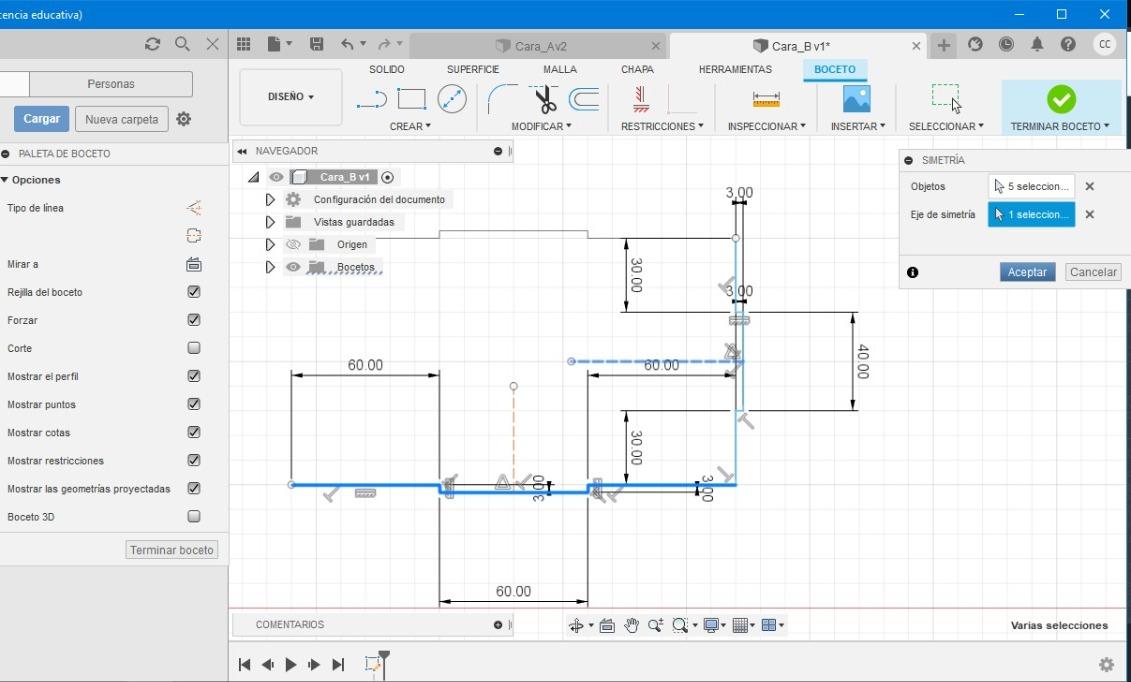
Task: Toggle Mostrar el perfil checkbox
Action: click(x=193, y=376)
